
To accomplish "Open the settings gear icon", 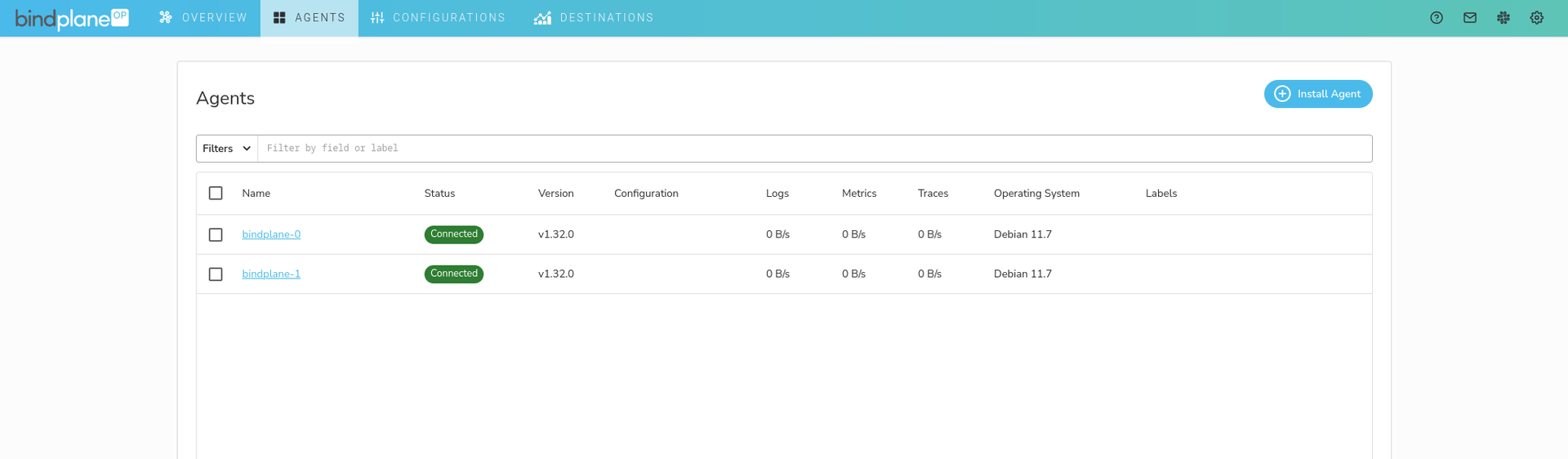I will point(1537,18).
